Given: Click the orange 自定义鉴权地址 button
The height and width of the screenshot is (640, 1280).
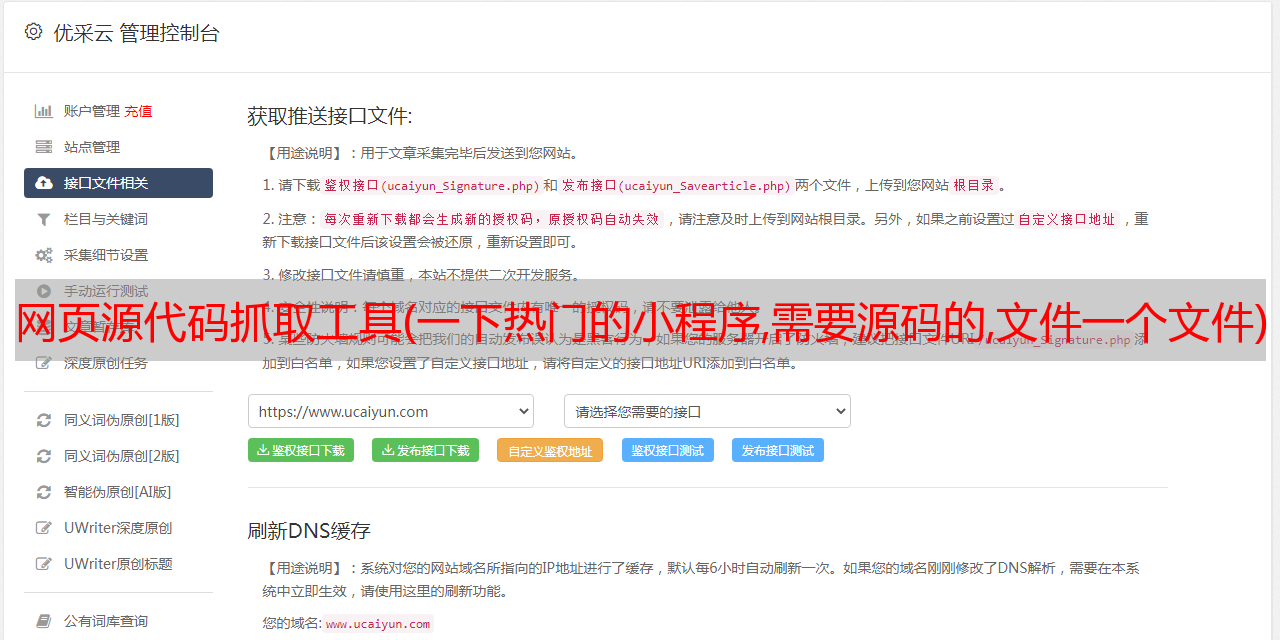Looking at the screenshot, I should coord(550,450).
